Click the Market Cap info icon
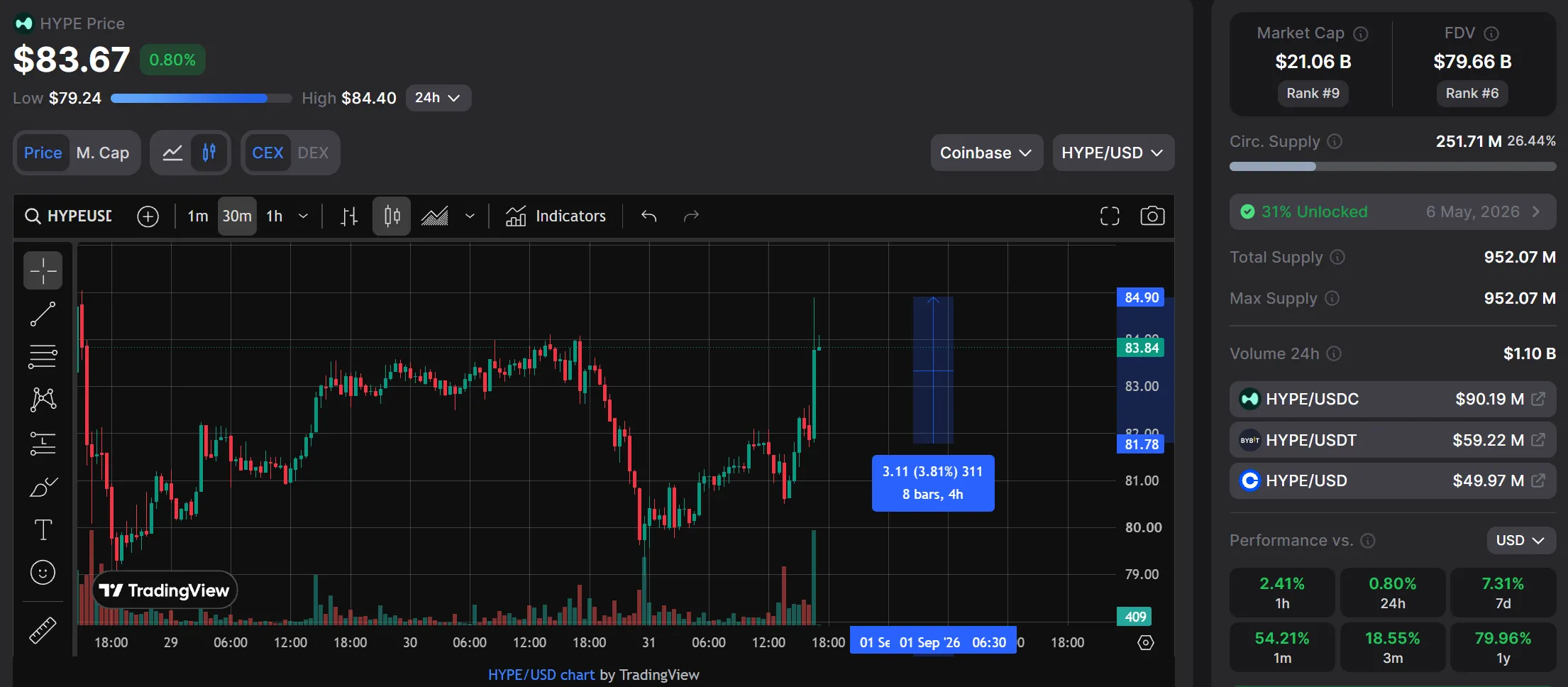1568x687 pixels. tap(1361, 33)
